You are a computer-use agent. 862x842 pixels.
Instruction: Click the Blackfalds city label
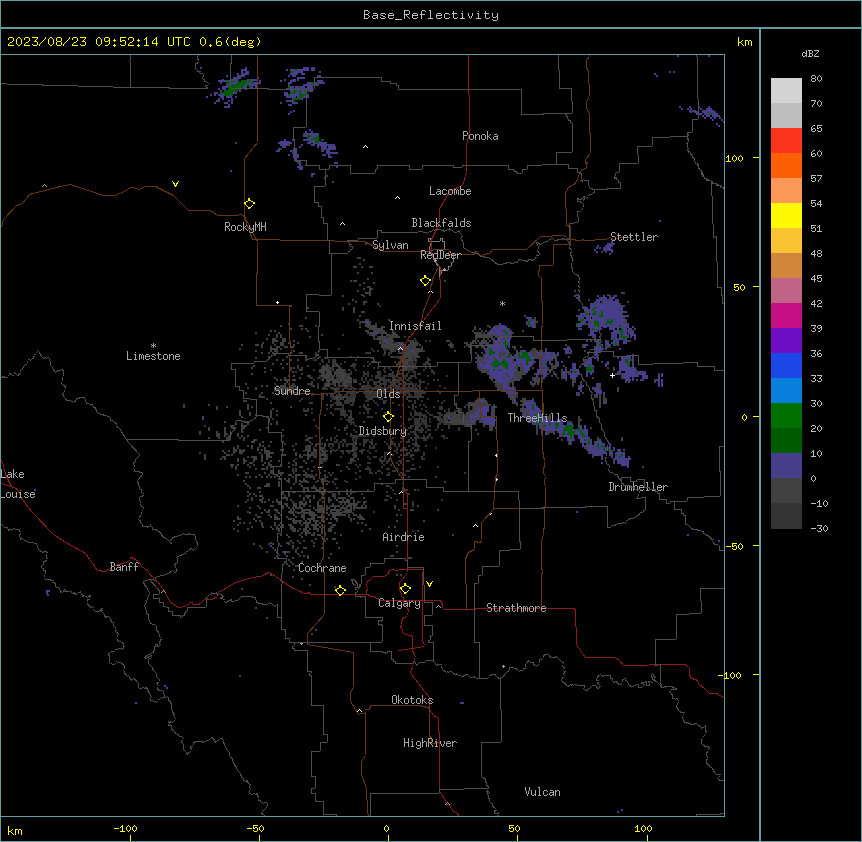click(x=441, y=223)
